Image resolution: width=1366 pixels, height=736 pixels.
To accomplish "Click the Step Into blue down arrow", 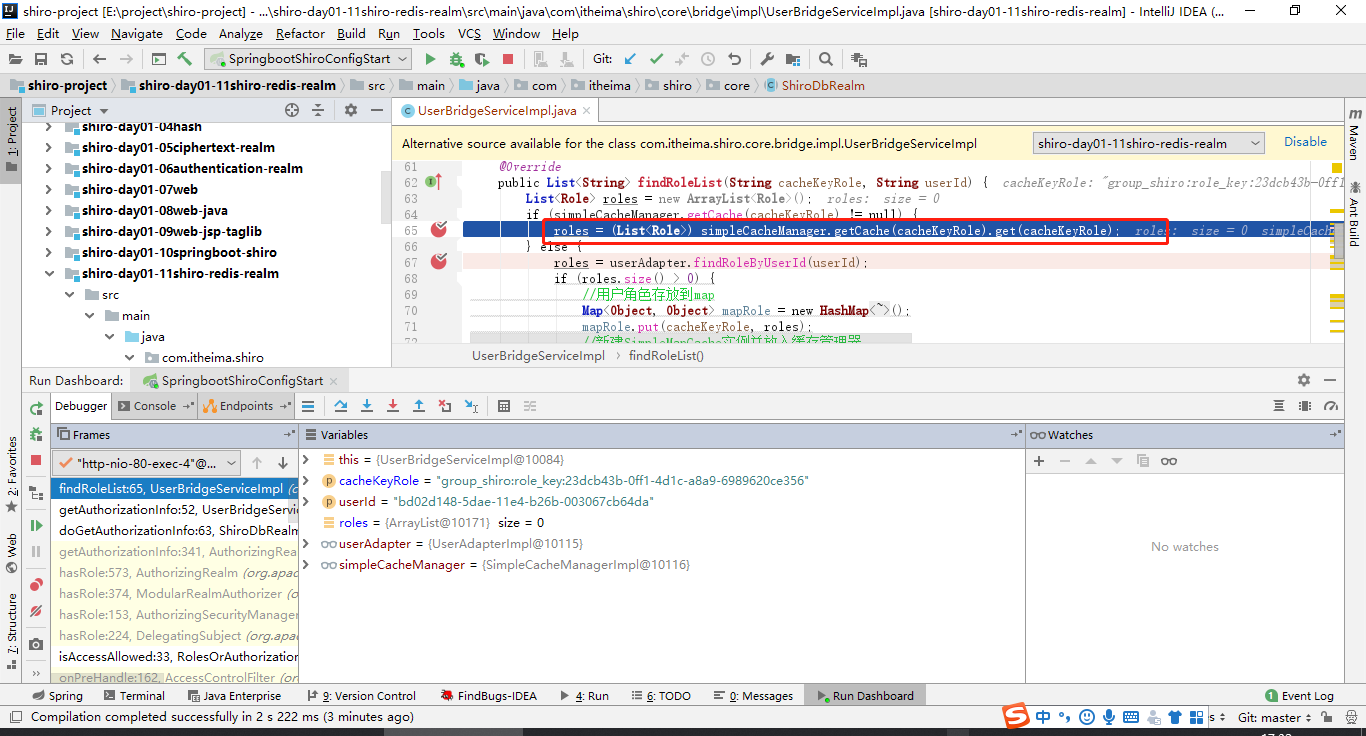I will (367, 406).
